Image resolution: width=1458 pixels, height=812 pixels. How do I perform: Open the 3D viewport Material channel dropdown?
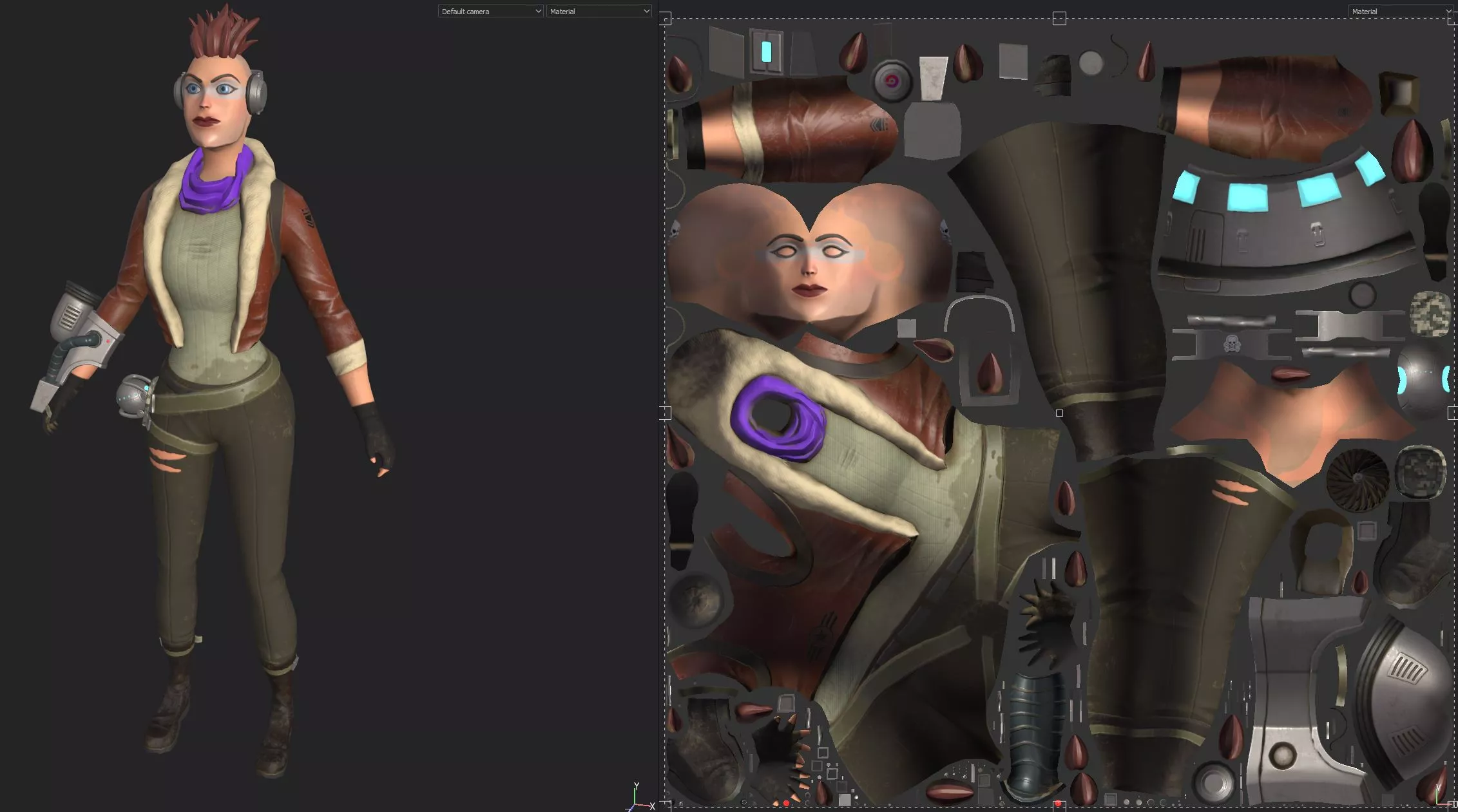click(599, 11)
